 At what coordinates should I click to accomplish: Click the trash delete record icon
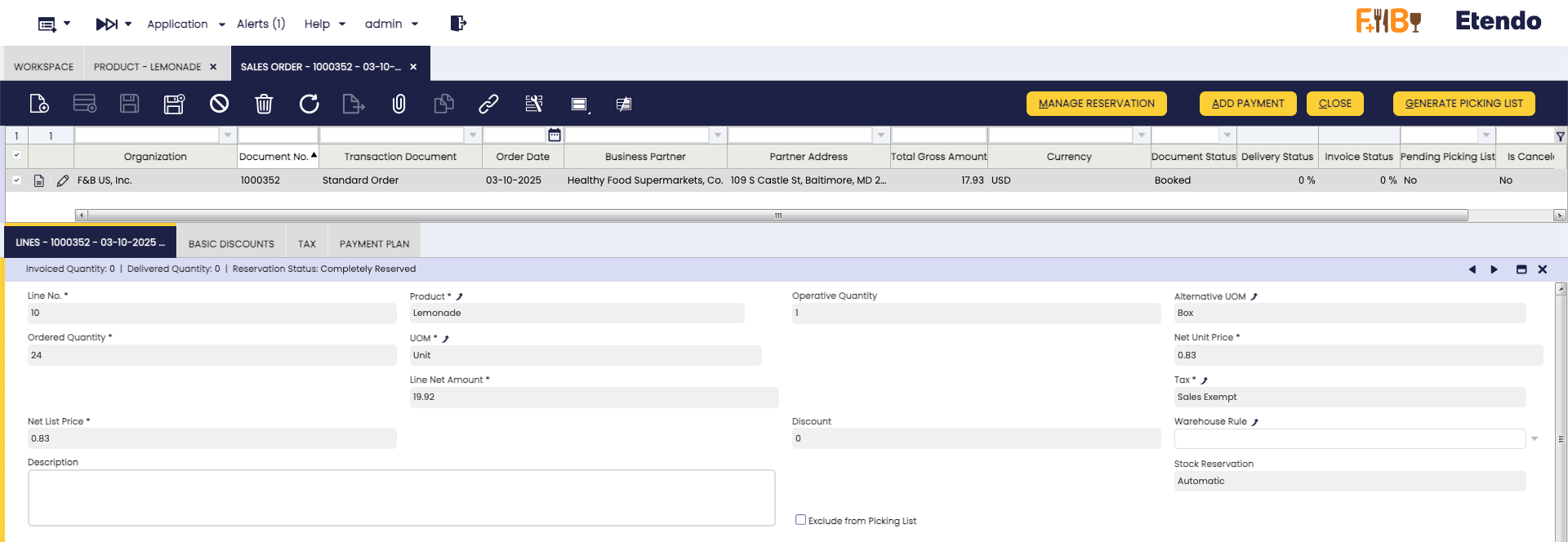point(264,104)
